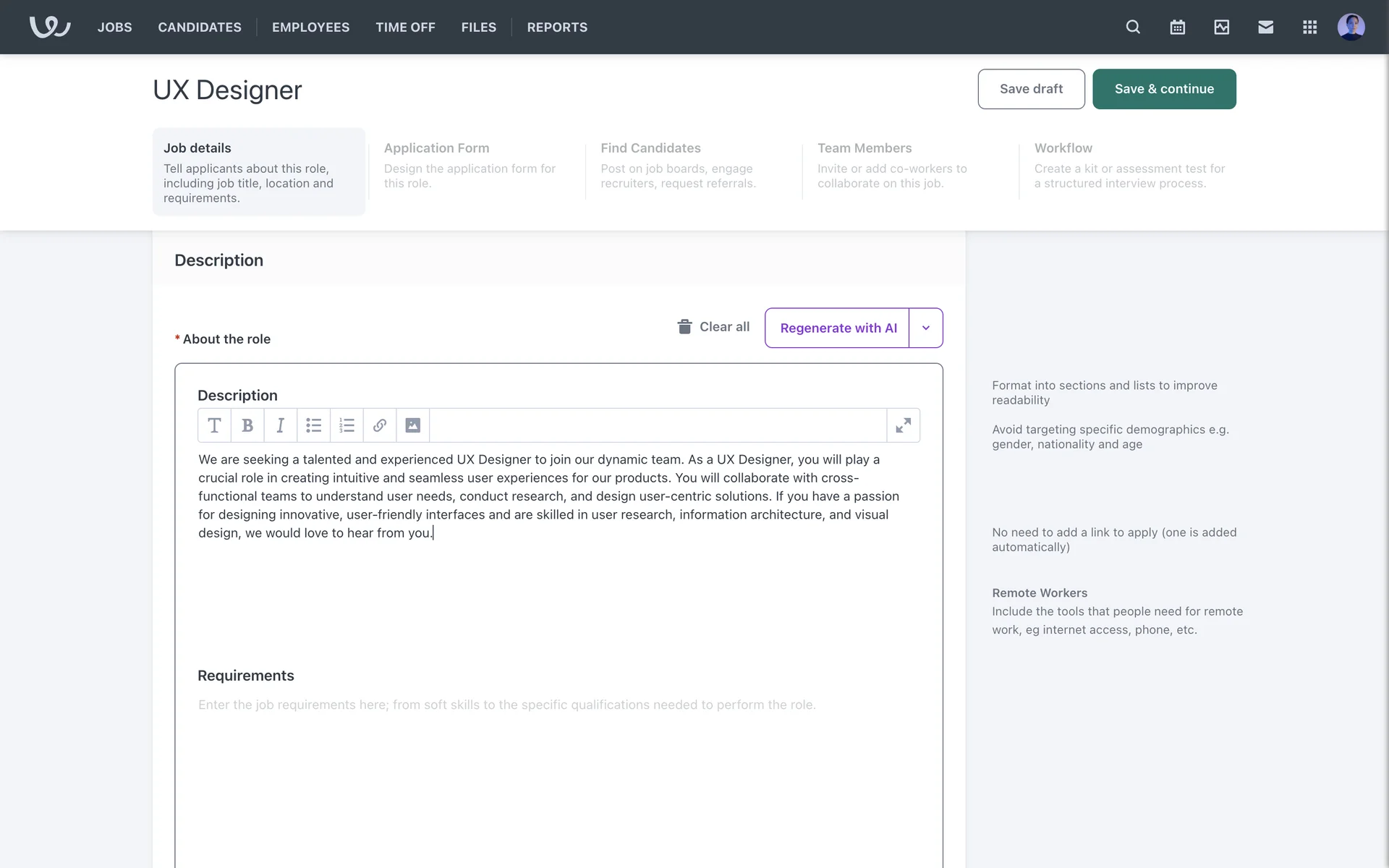
Task: Open the calendar icon in header
Action: (x=1177, y=27)
